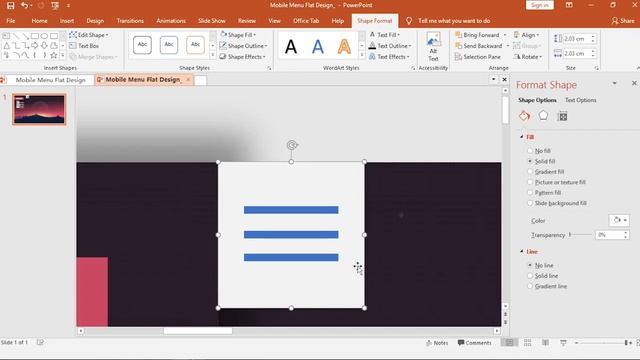Click the Transparency percent field
The image size is (640, 360).
[x=609, y=235]
